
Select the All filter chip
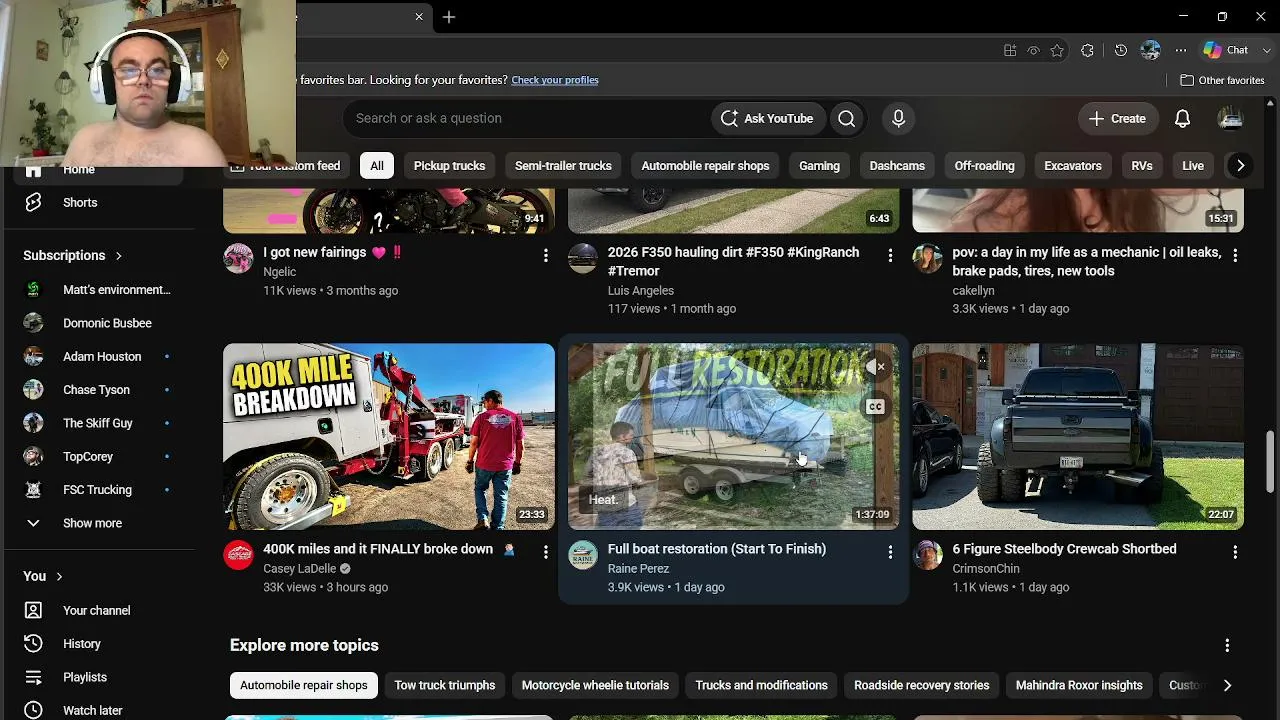click(x=377, y=166)
